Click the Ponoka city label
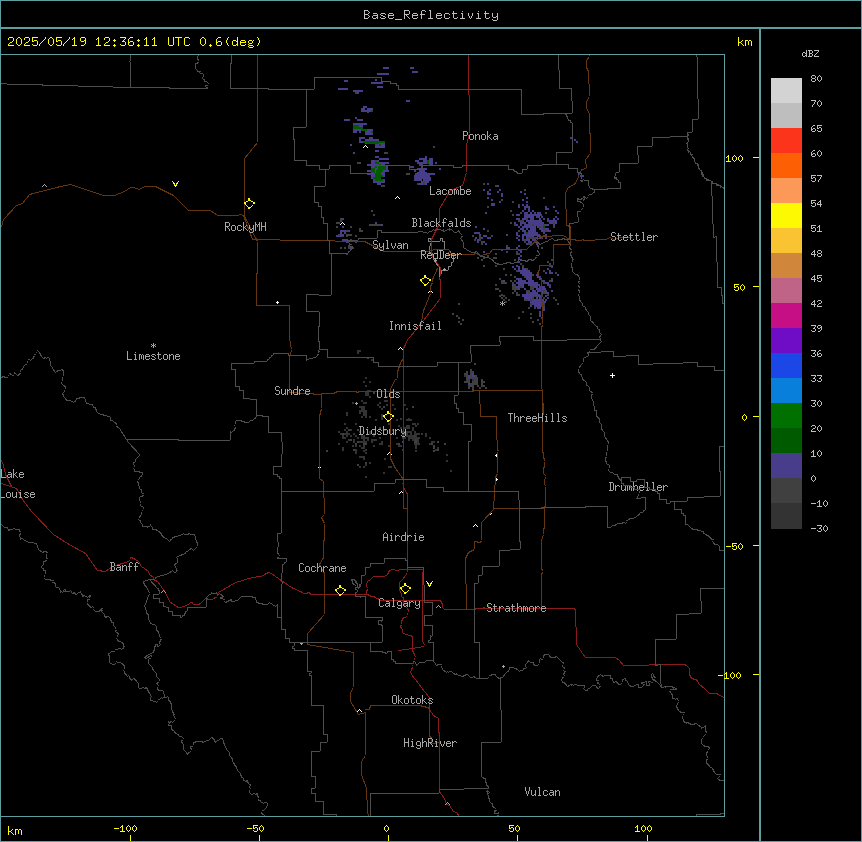This screenshot has width=862, height=842. pyautogui.click(x=480, y=136)
